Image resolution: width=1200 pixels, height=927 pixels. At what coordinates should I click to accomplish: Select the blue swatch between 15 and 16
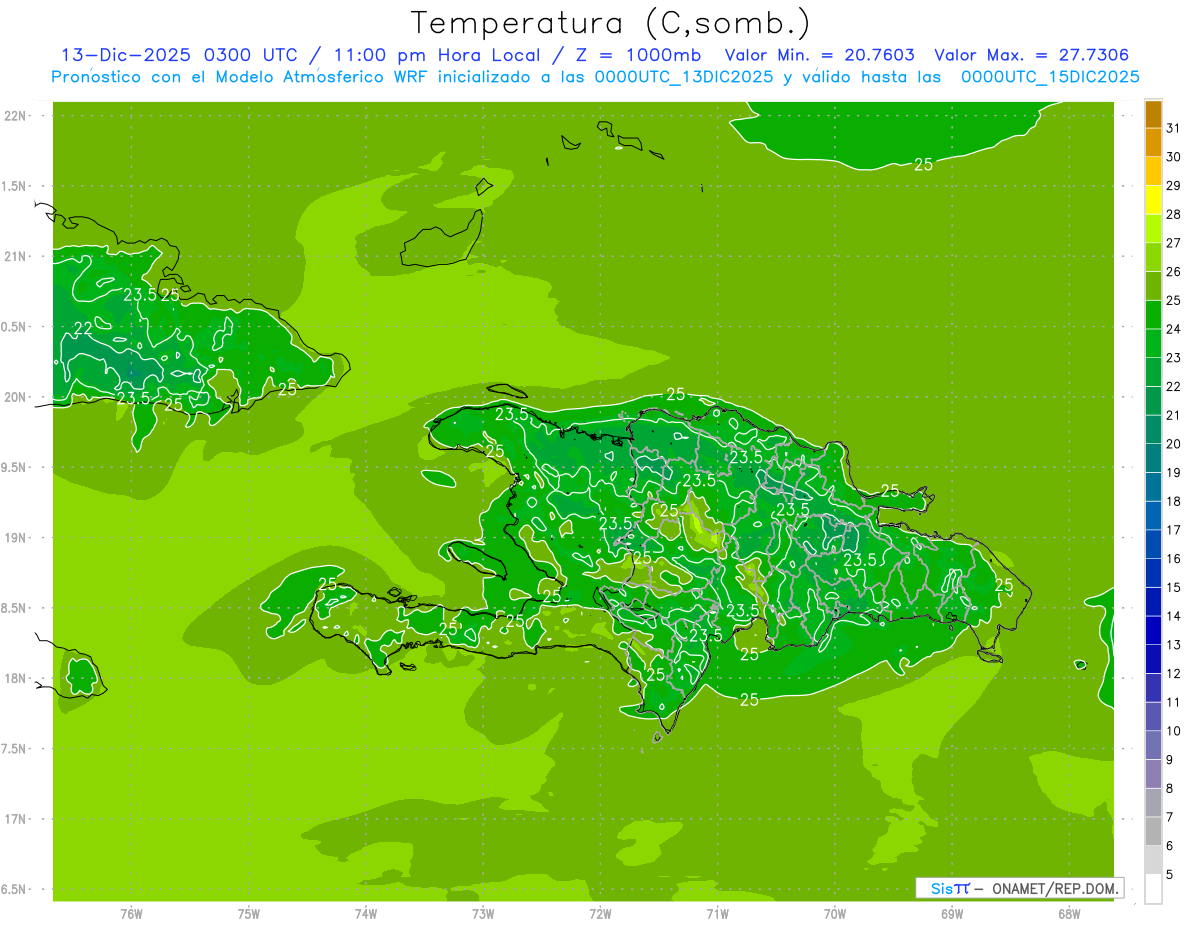coord(1153,574)
